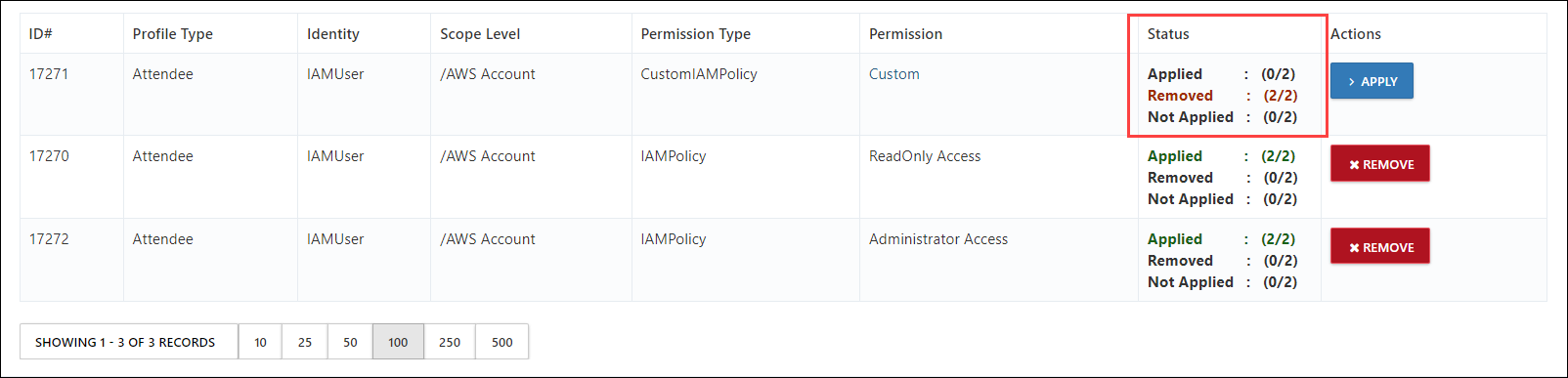
Task: Click the Showing 1 - 3 of 3 Records label
Action: click(125, 342)
